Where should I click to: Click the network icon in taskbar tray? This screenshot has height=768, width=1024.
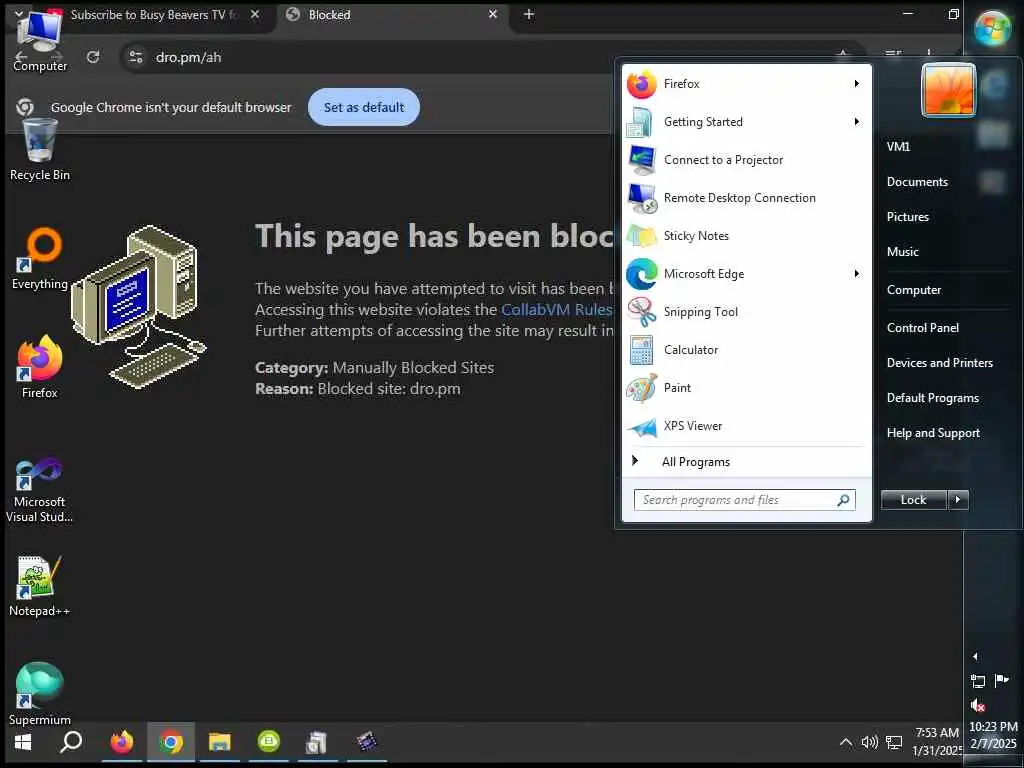(x=894, y=742)
